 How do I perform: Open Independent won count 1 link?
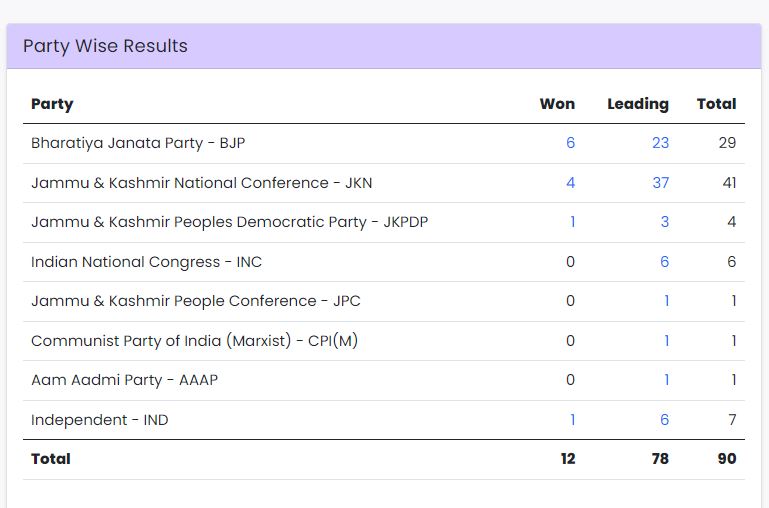click(x=572, y=420)
